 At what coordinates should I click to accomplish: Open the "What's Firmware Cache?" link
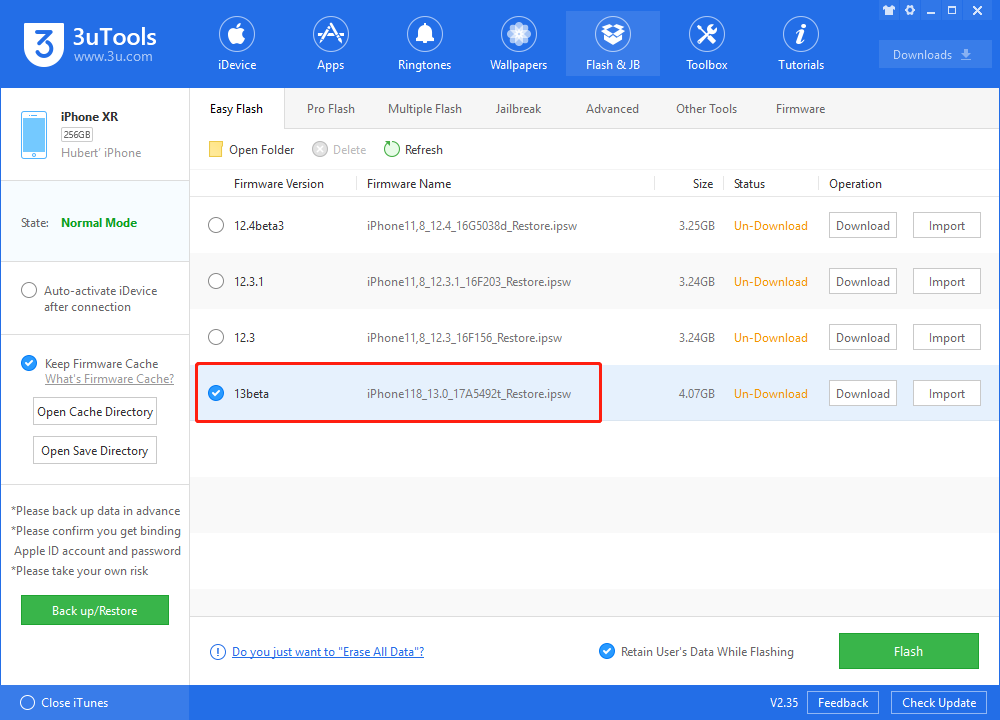[x=109, y=379]
